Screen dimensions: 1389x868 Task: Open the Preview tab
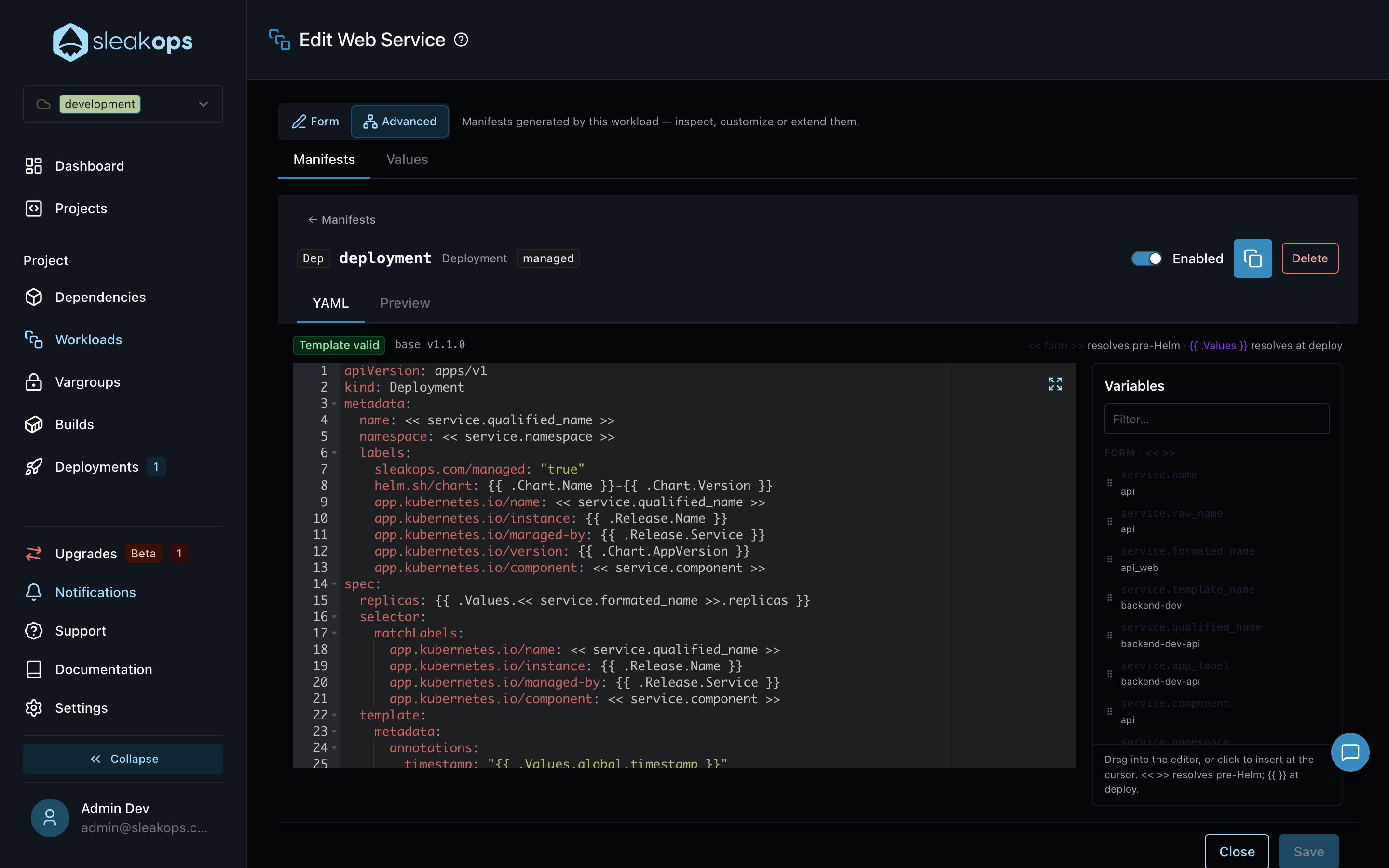tap(405, 303)
